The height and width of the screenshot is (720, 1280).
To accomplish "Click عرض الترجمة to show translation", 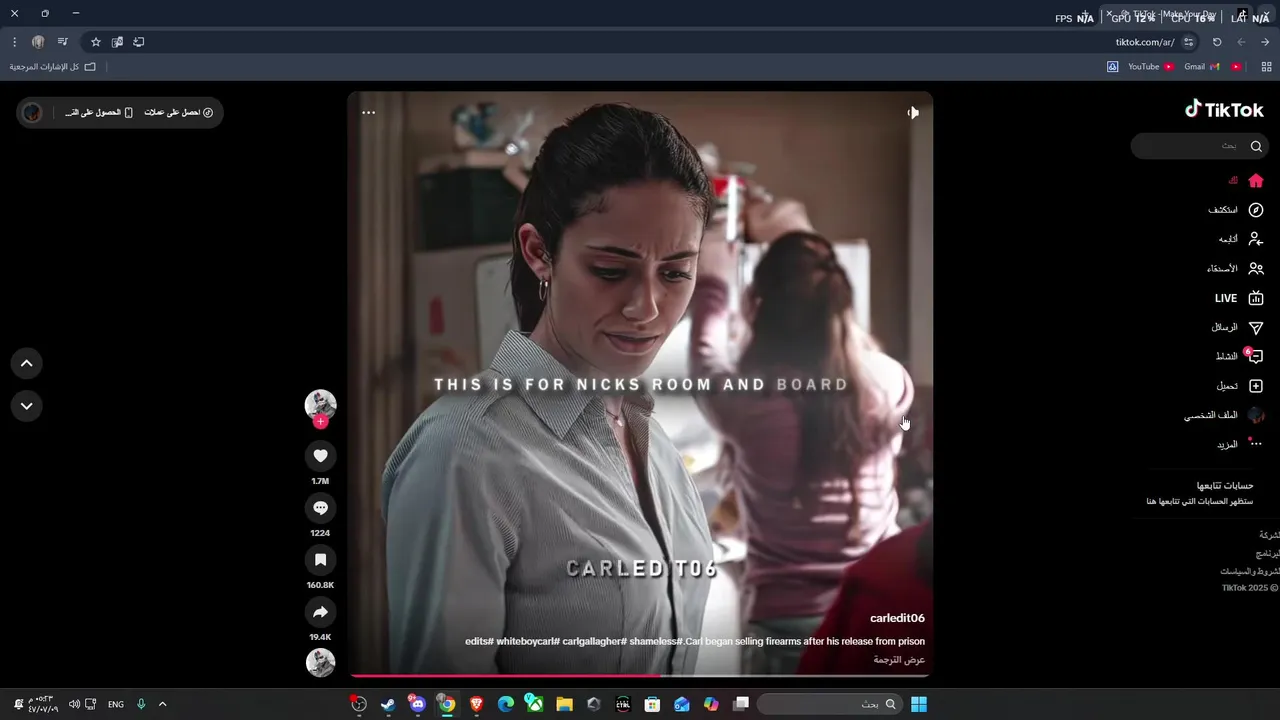I will pos(899,660).
